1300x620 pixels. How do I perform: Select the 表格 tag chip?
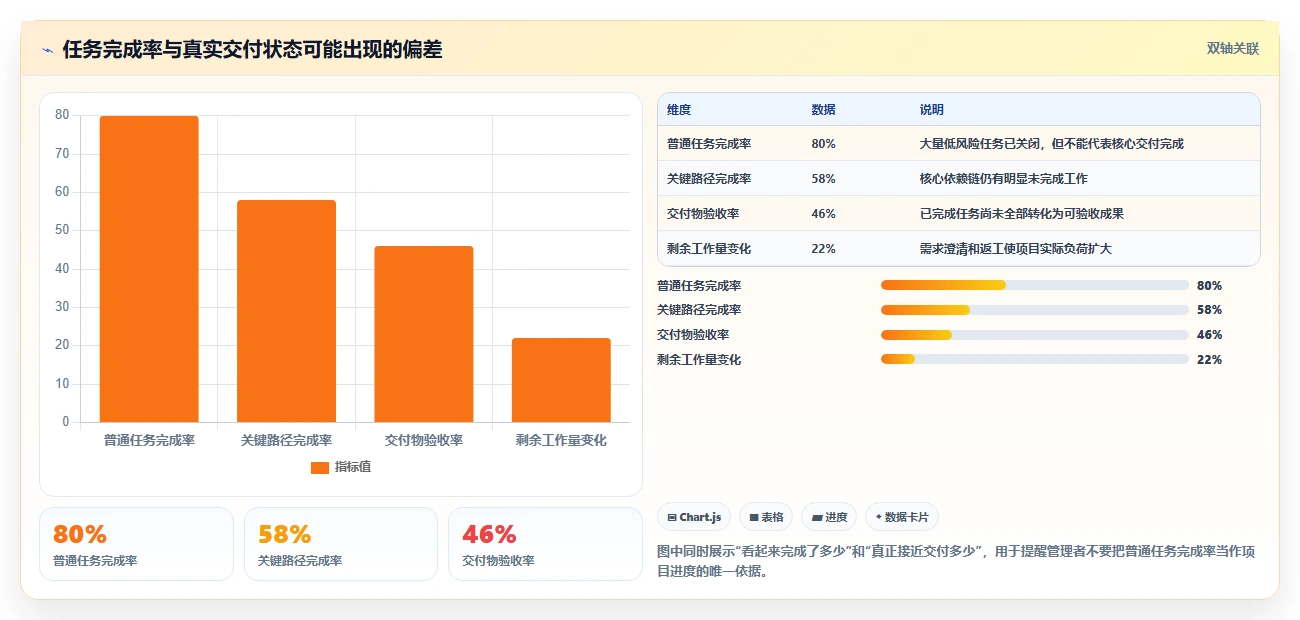coord(766,517)
